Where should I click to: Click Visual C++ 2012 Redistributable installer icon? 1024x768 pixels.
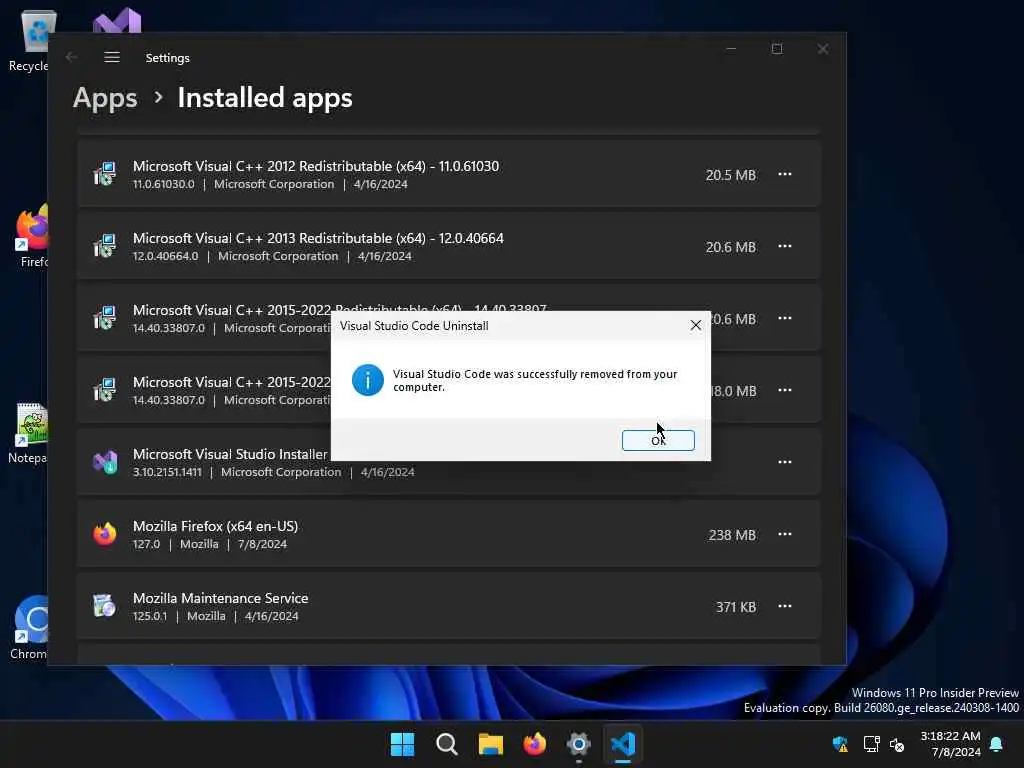(x=104, y=174)
